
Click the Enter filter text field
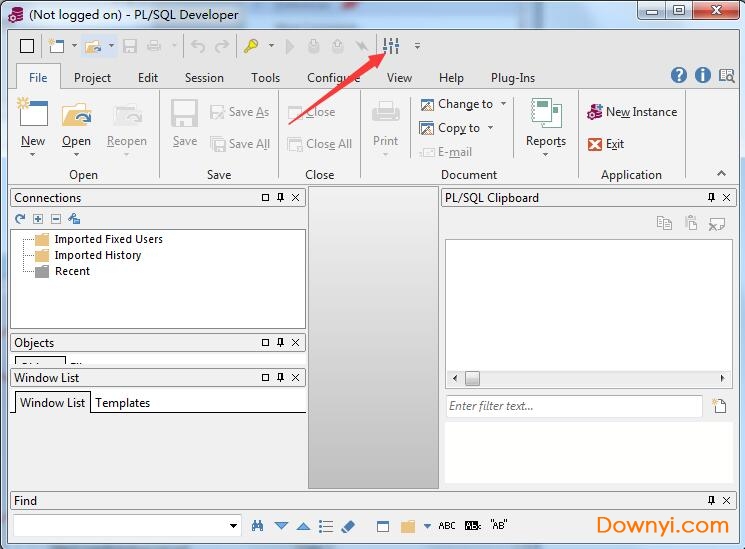pyautogui.click(x=573, y=406)
